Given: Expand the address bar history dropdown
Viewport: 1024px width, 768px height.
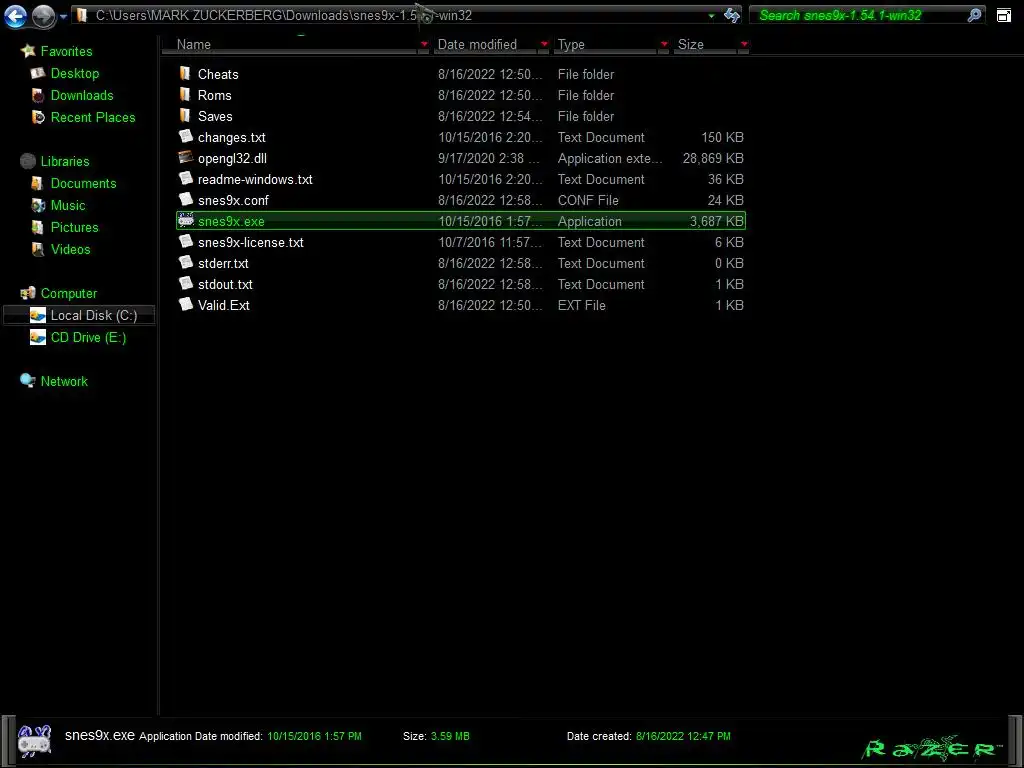Looking at the screenshot, I should (x=711, y=16).
